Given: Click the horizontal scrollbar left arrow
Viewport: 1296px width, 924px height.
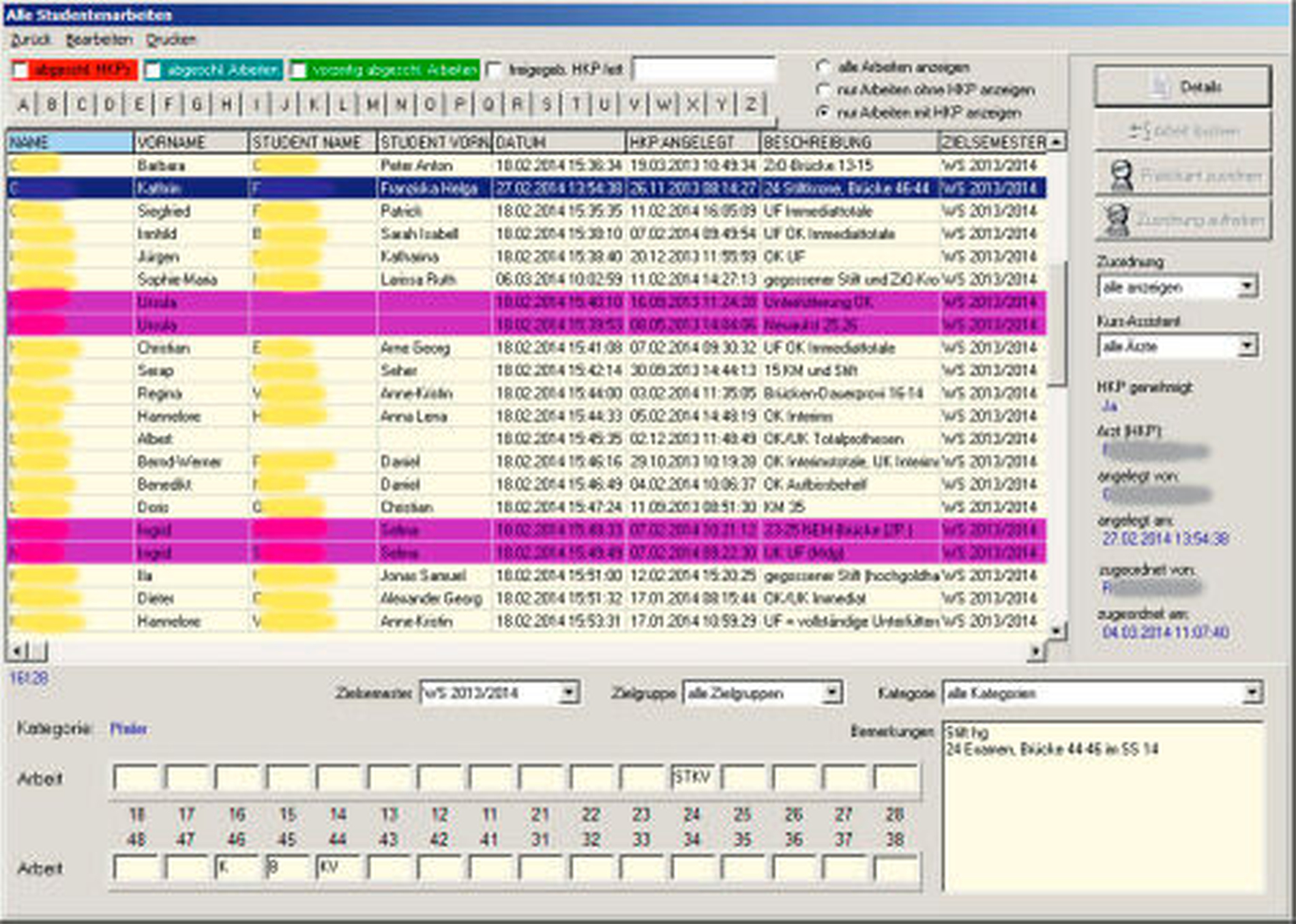Looking at the screenshot, I should pyautogui.click(x=18, y=651).
